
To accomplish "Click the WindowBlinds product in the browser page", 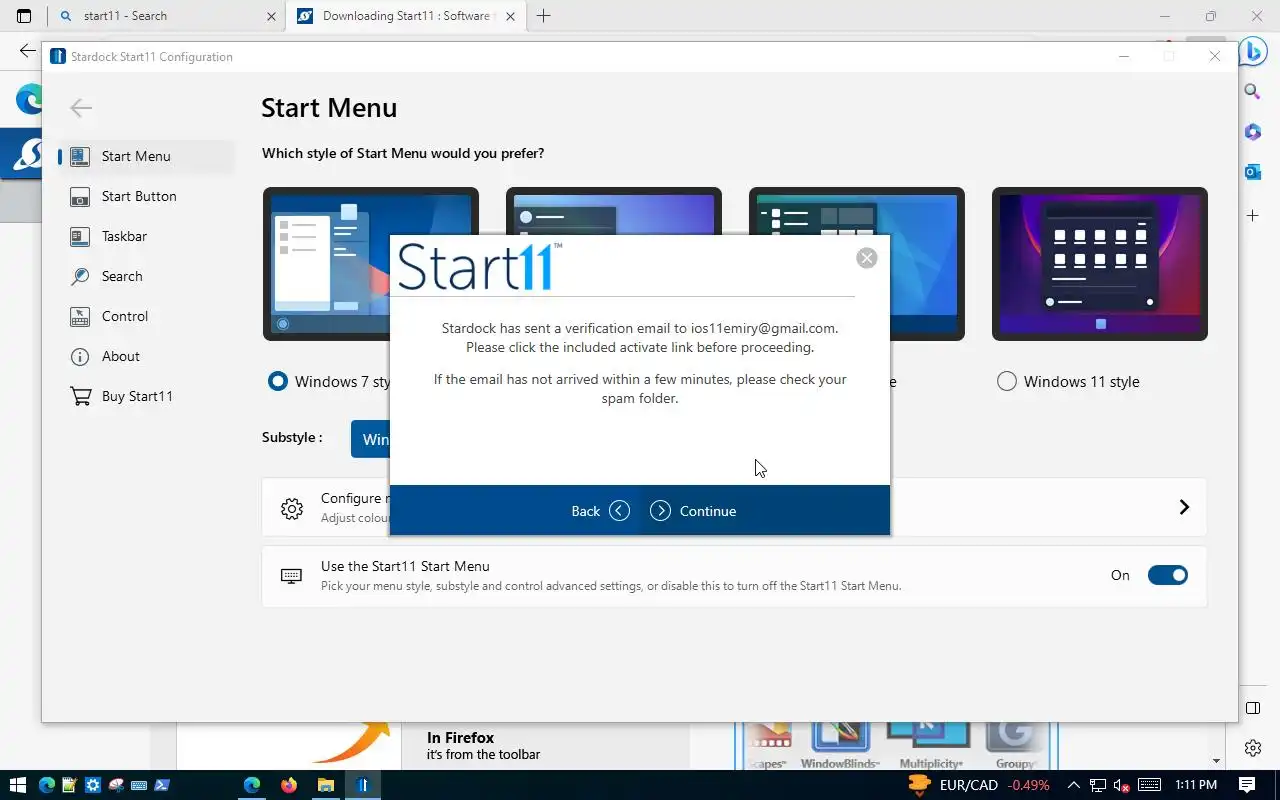I will coord(840,745).
